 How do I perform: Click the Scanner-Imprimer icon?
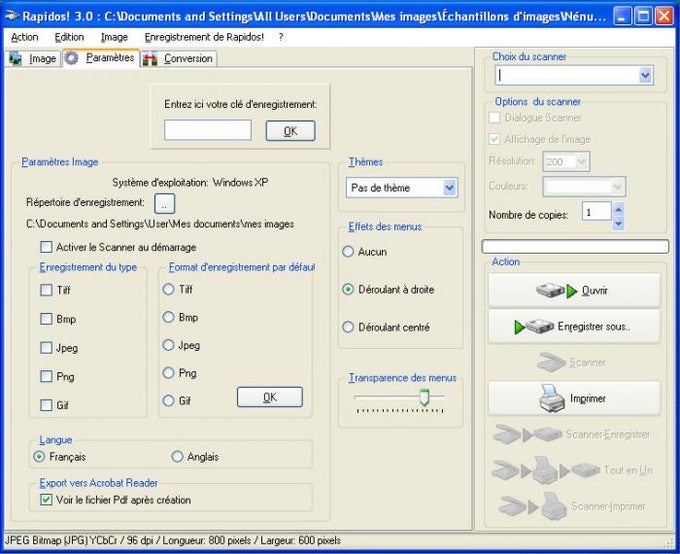(533, 506)
